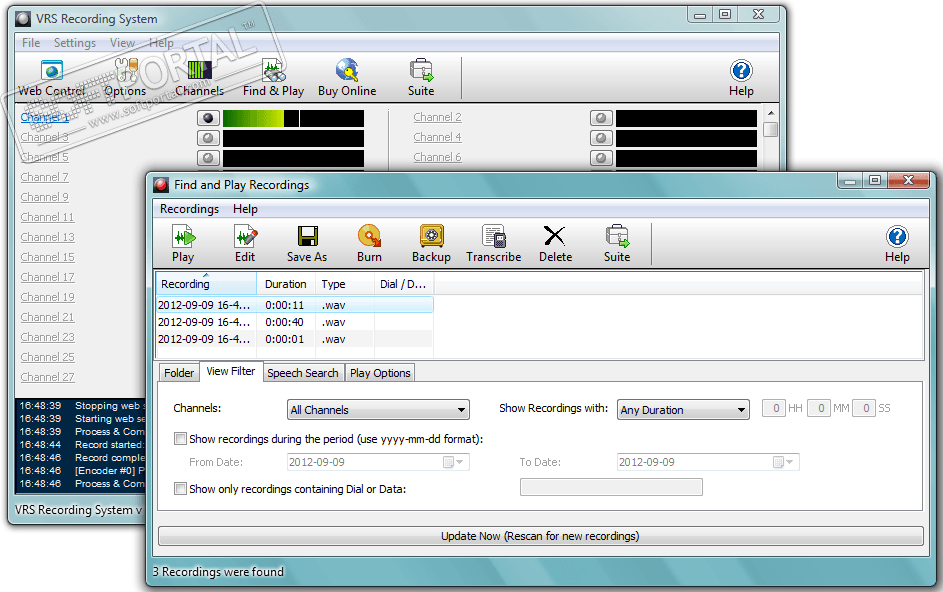Select the recording with duration 0:00:11
The height and width of the screenshot is (592, 943).
pyautogui.click(x=295, y=305)
